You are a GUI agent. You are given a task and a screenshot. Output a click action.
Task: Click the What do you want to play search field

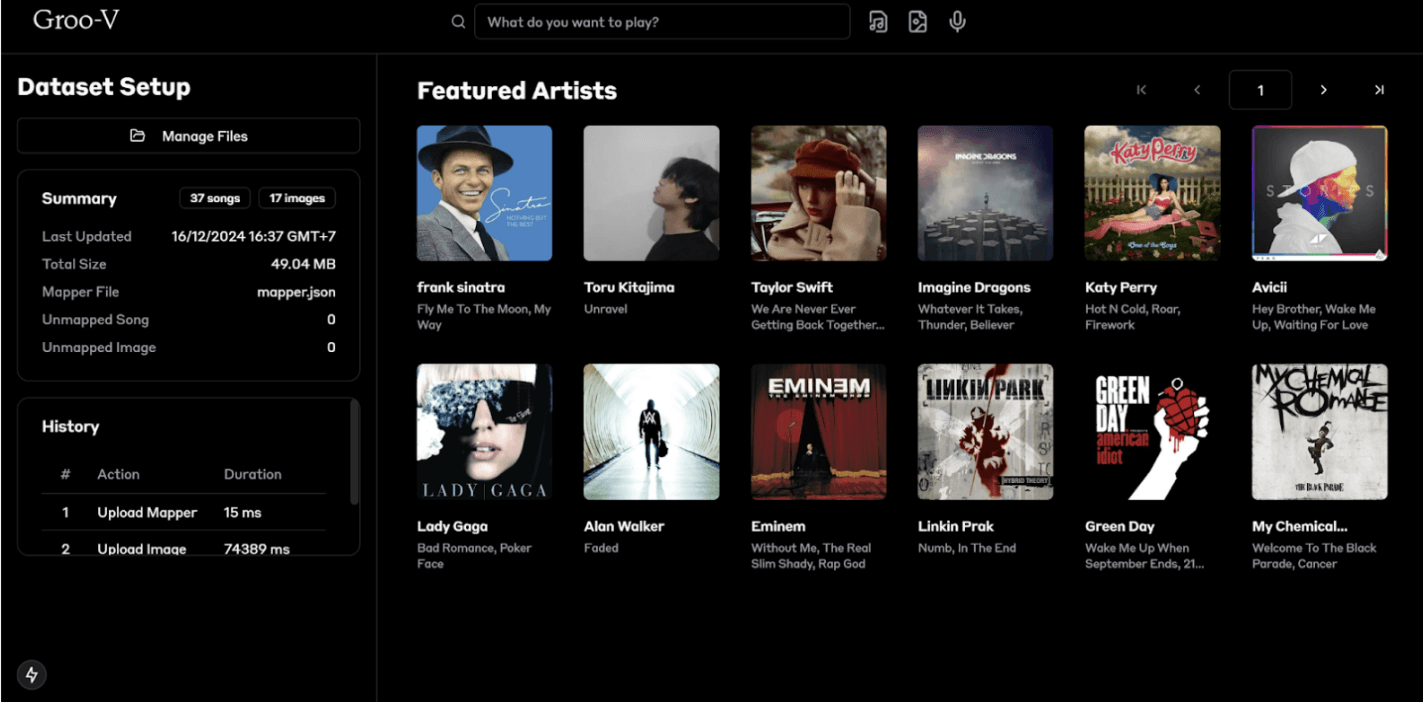(662, 21)
